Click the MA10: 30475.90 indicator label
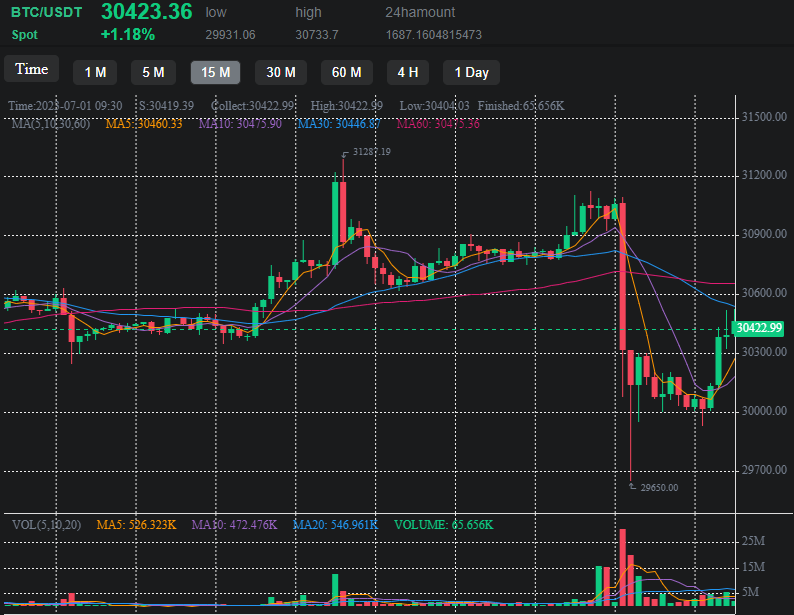Viewport: 794px width, 615px height. [x=240, y=124]
